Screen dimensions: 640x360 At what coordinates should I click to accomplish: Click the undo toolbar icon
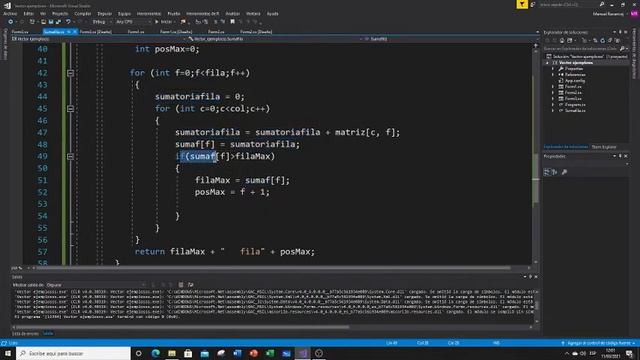[x=68, y=22]
